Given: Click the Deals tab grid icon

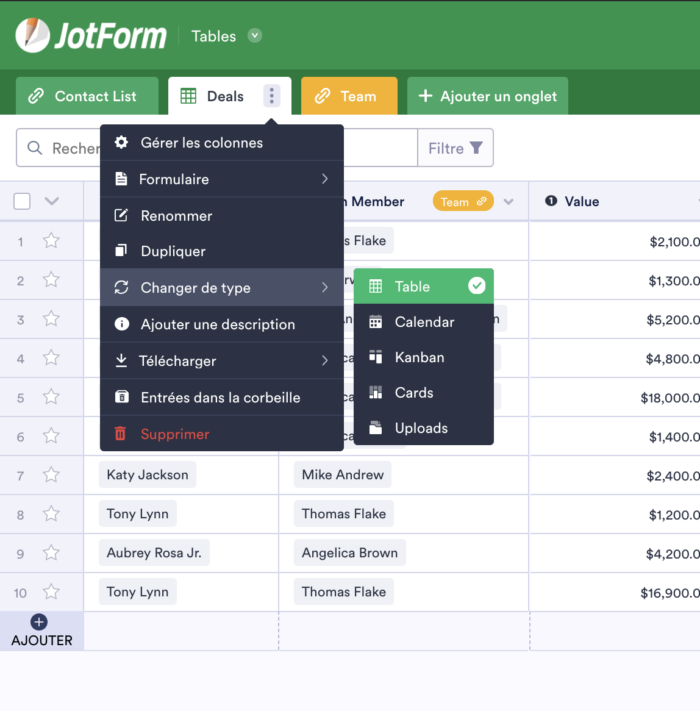Looking at the screenshot, I should [x=188, y=96].
